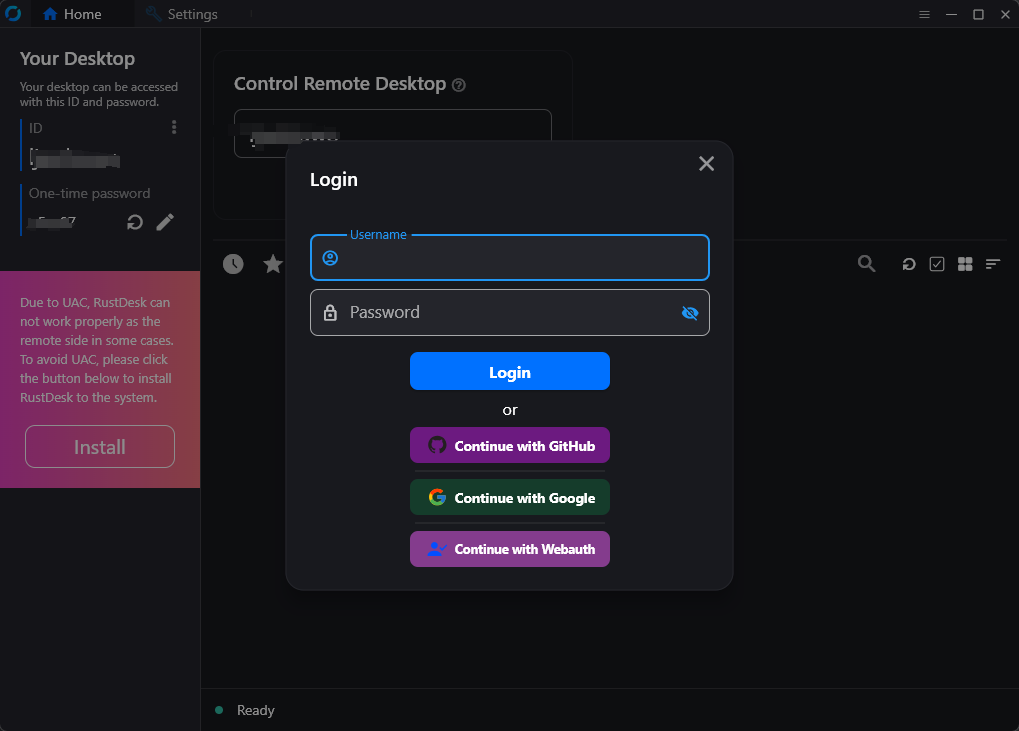Continue with Google sign-in
This screenshot has width=1019, height=731.
(509, 497)
